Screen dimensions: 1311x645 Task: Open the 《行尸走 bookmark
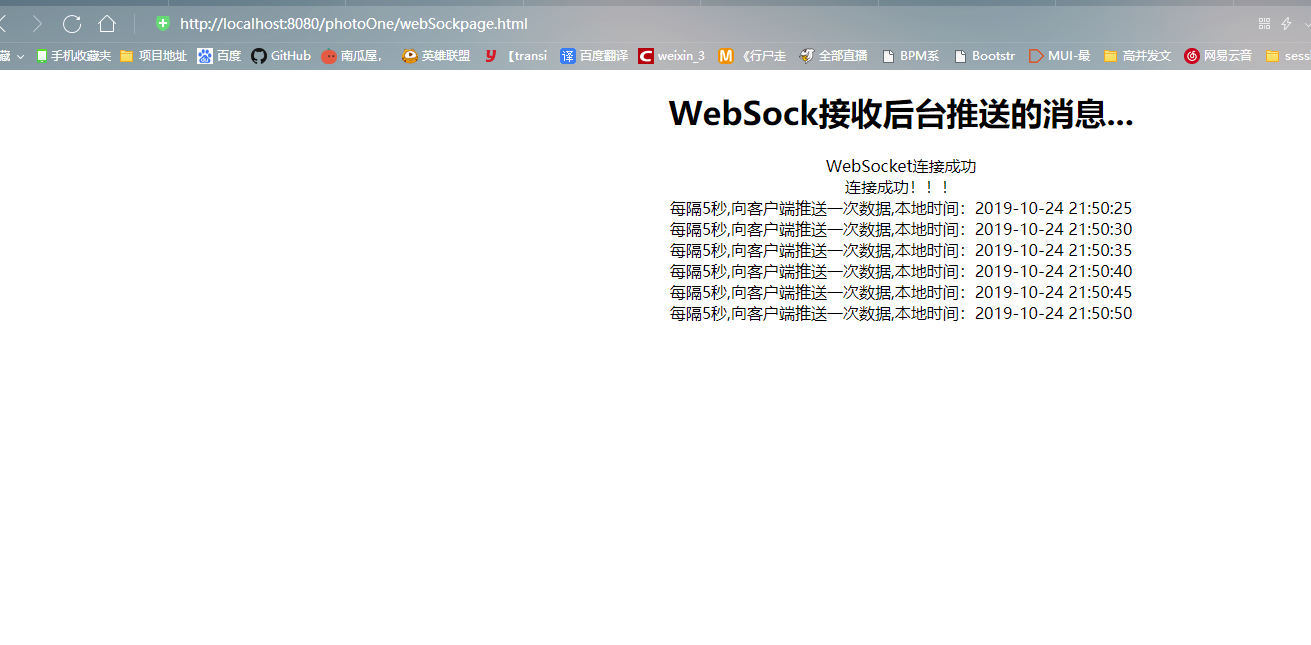[753, 56]
